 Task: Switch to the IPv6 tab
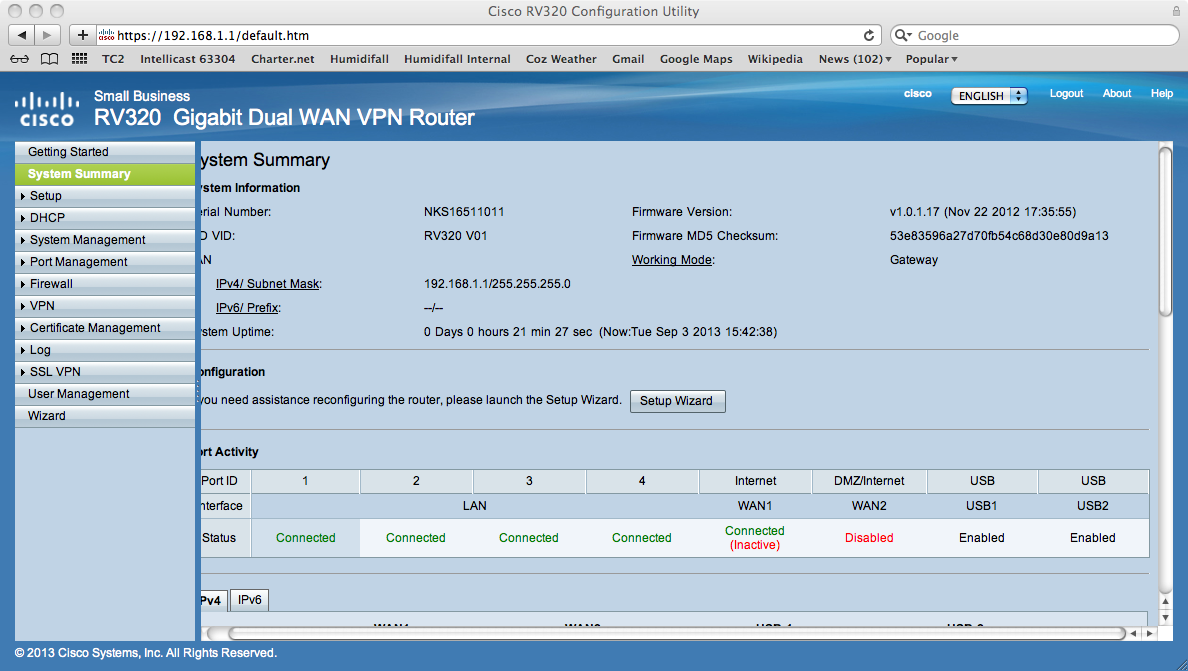pyautogui.click(x=249, y=600)
